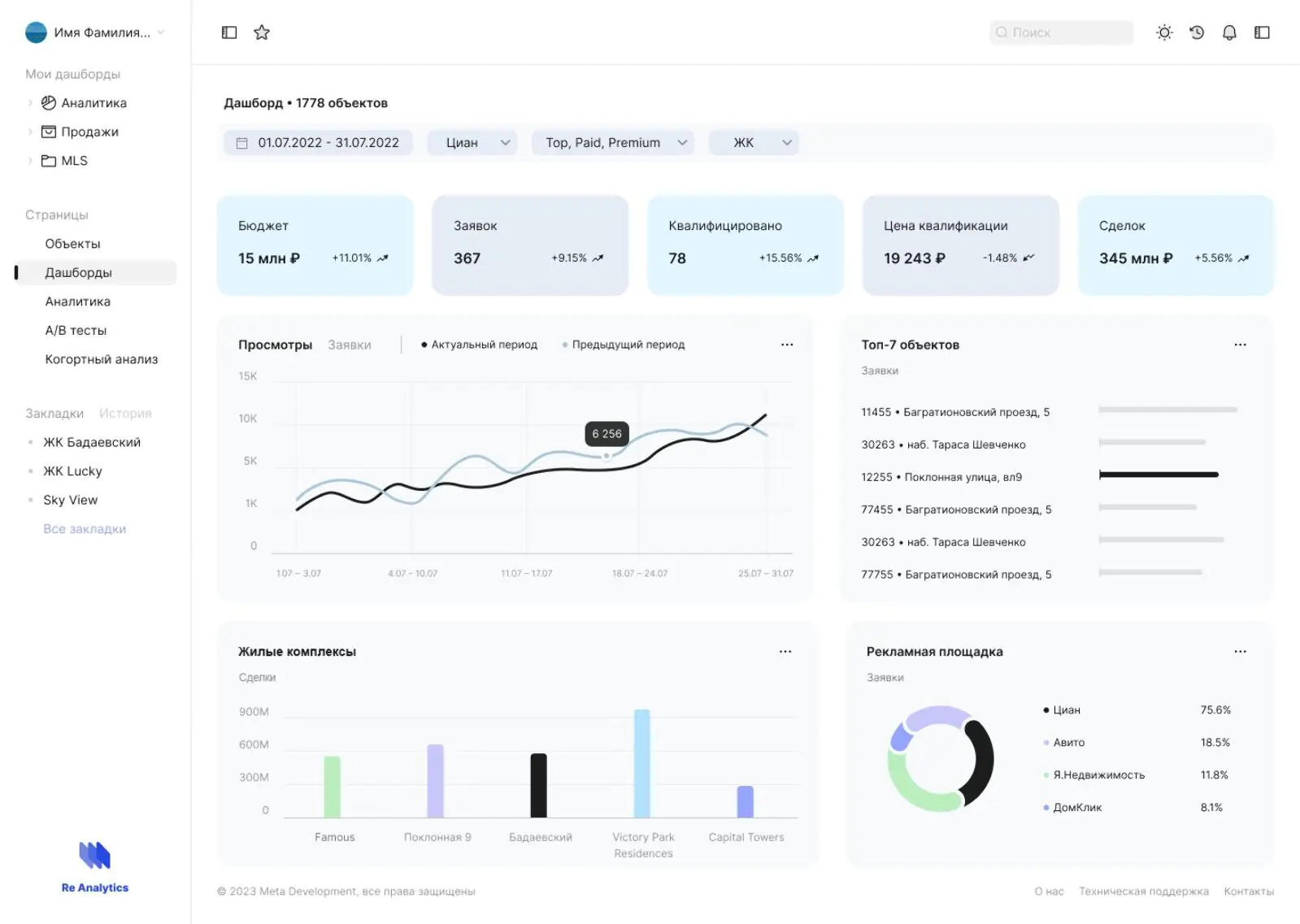Open the date range picker 01.07.2022 - 31.07.2022
The height and width of the screenshot is (924, 1300).
pos(318,143)
